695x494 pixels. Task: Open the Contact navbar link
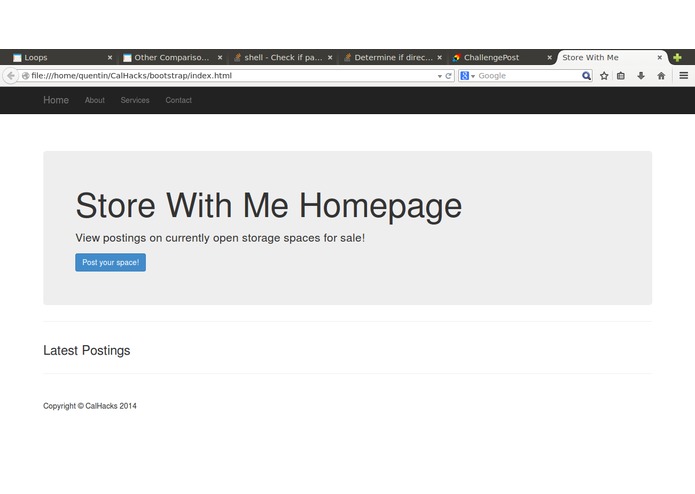click(179, 100)
